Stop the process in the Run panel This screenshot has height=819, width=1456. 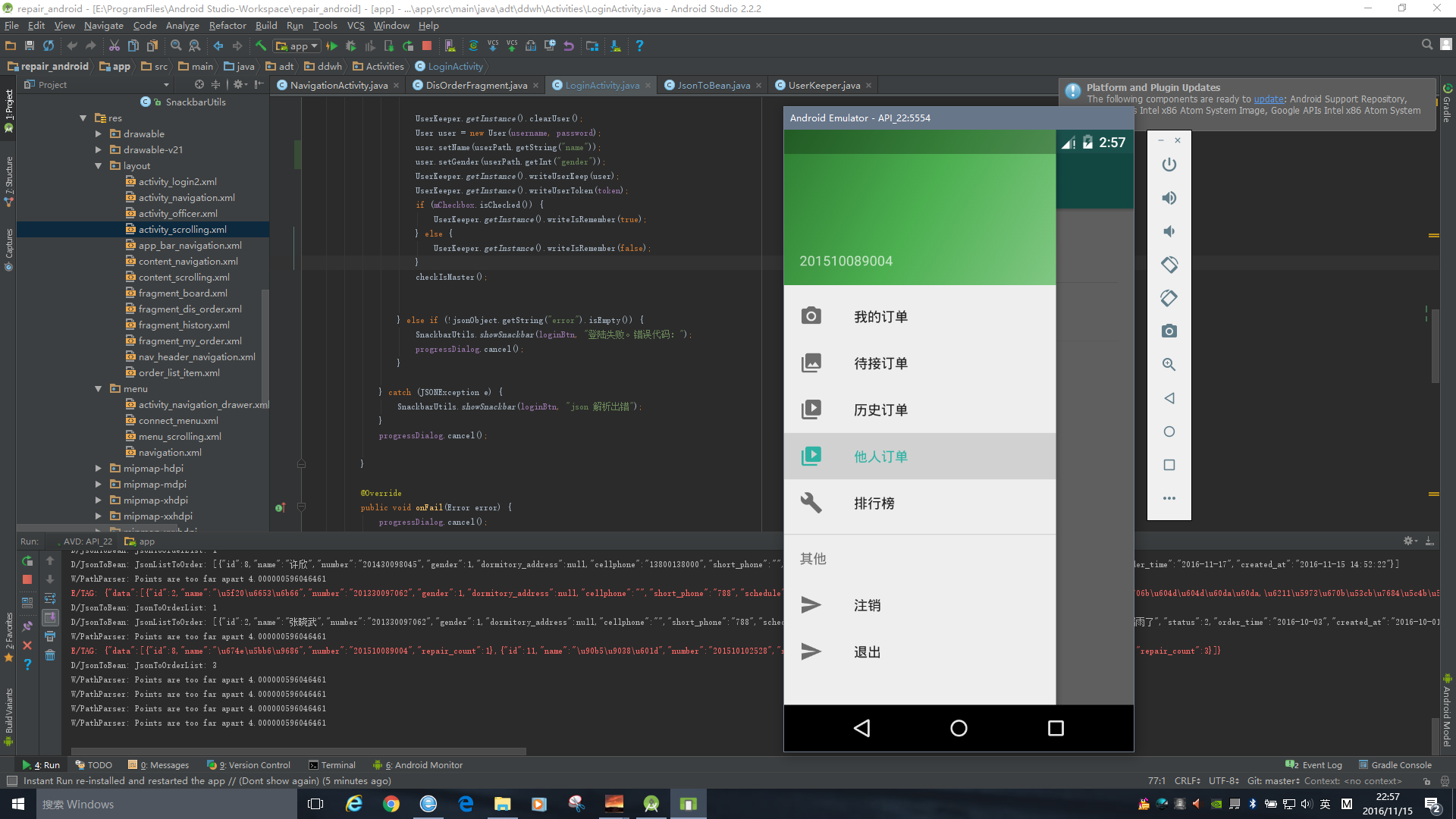point(27,579)
